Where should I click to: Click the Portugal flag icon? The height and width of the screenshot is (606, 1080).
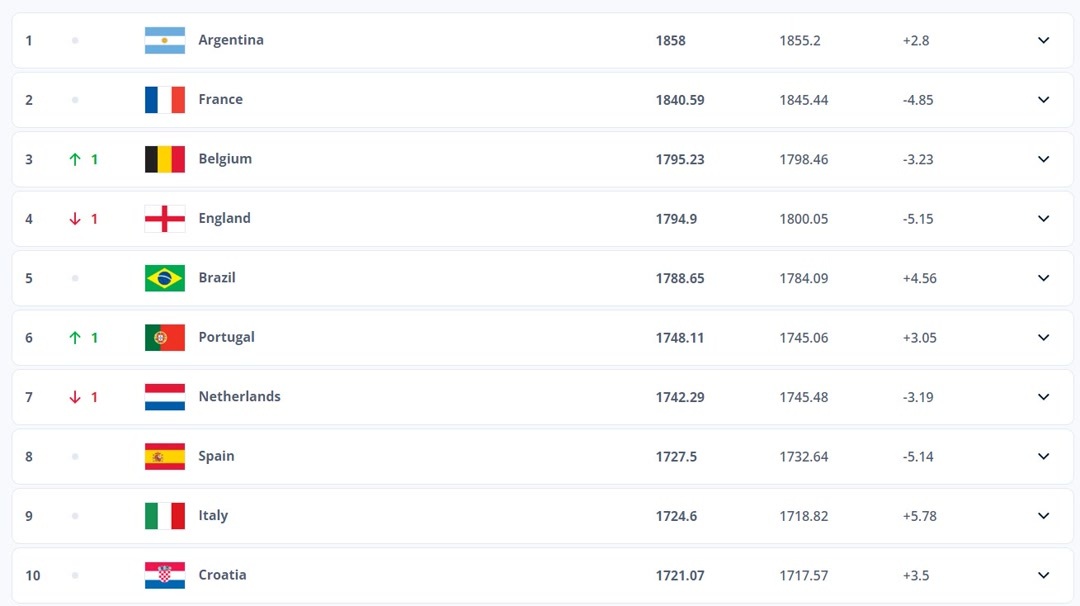165,338
